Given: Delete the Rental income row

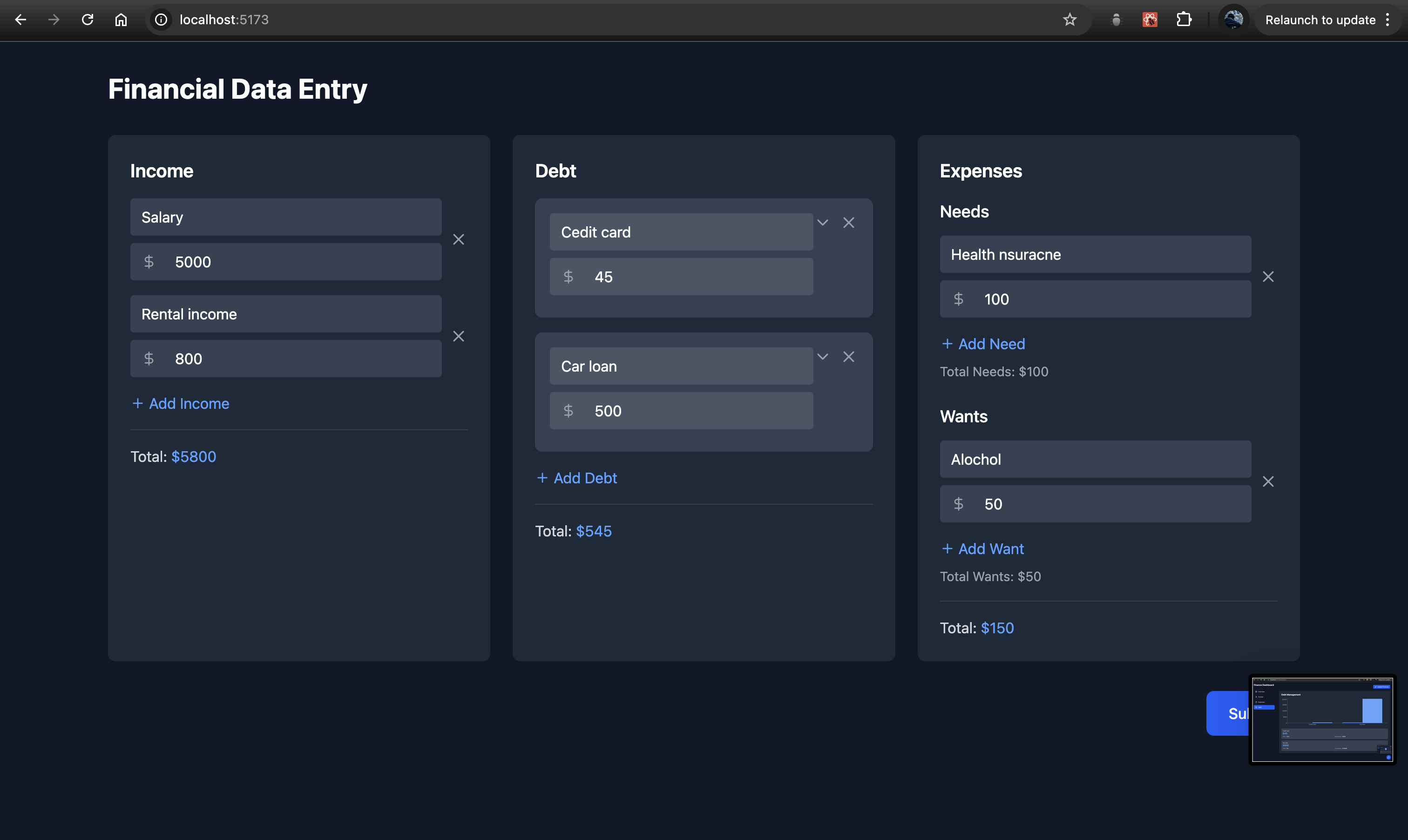Looking at the screenshot, I should [x=459, y=336].
